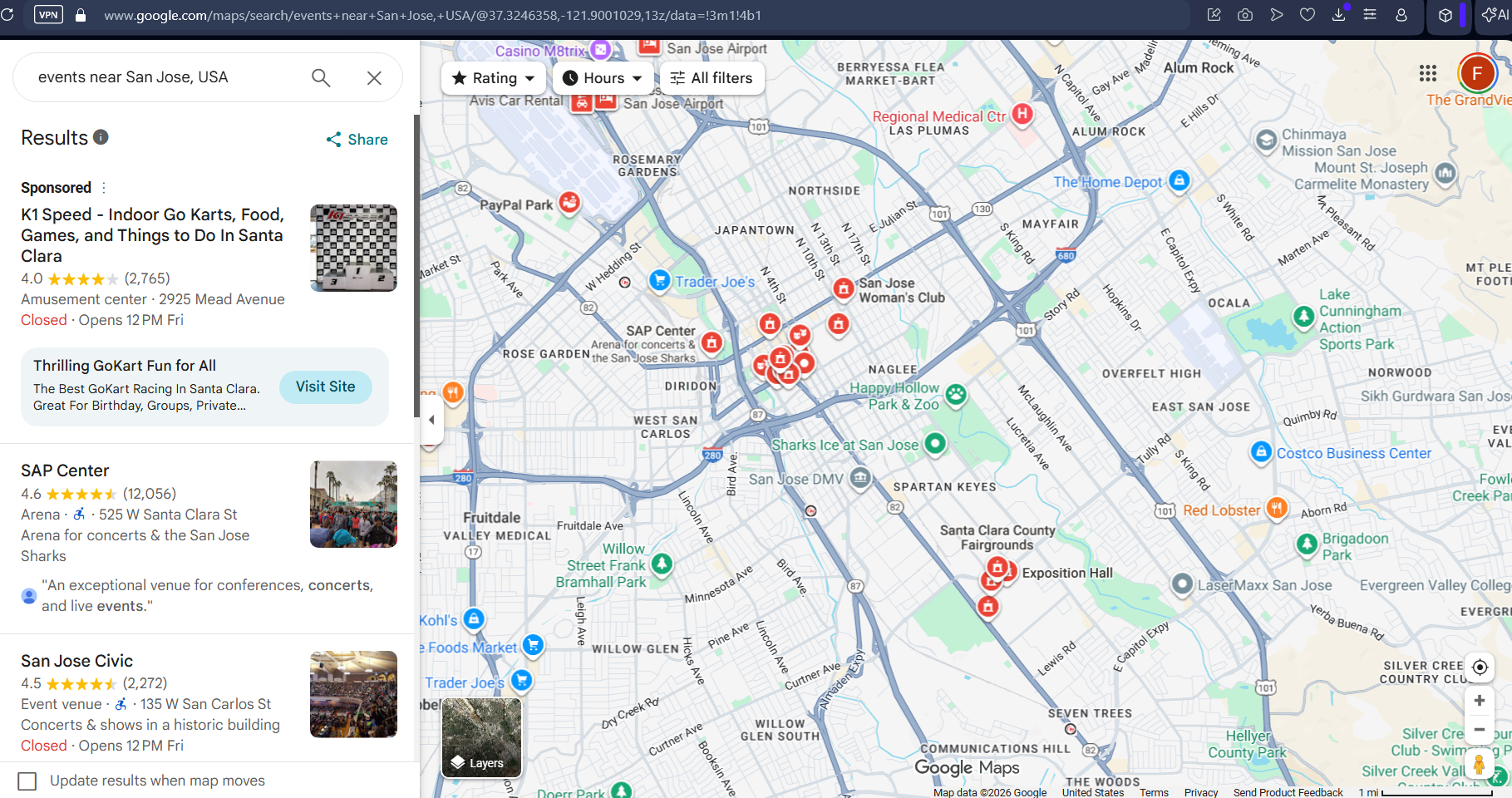Collapse the results side panel
This screenshot has width=1512, height=798.
point(432,421)
